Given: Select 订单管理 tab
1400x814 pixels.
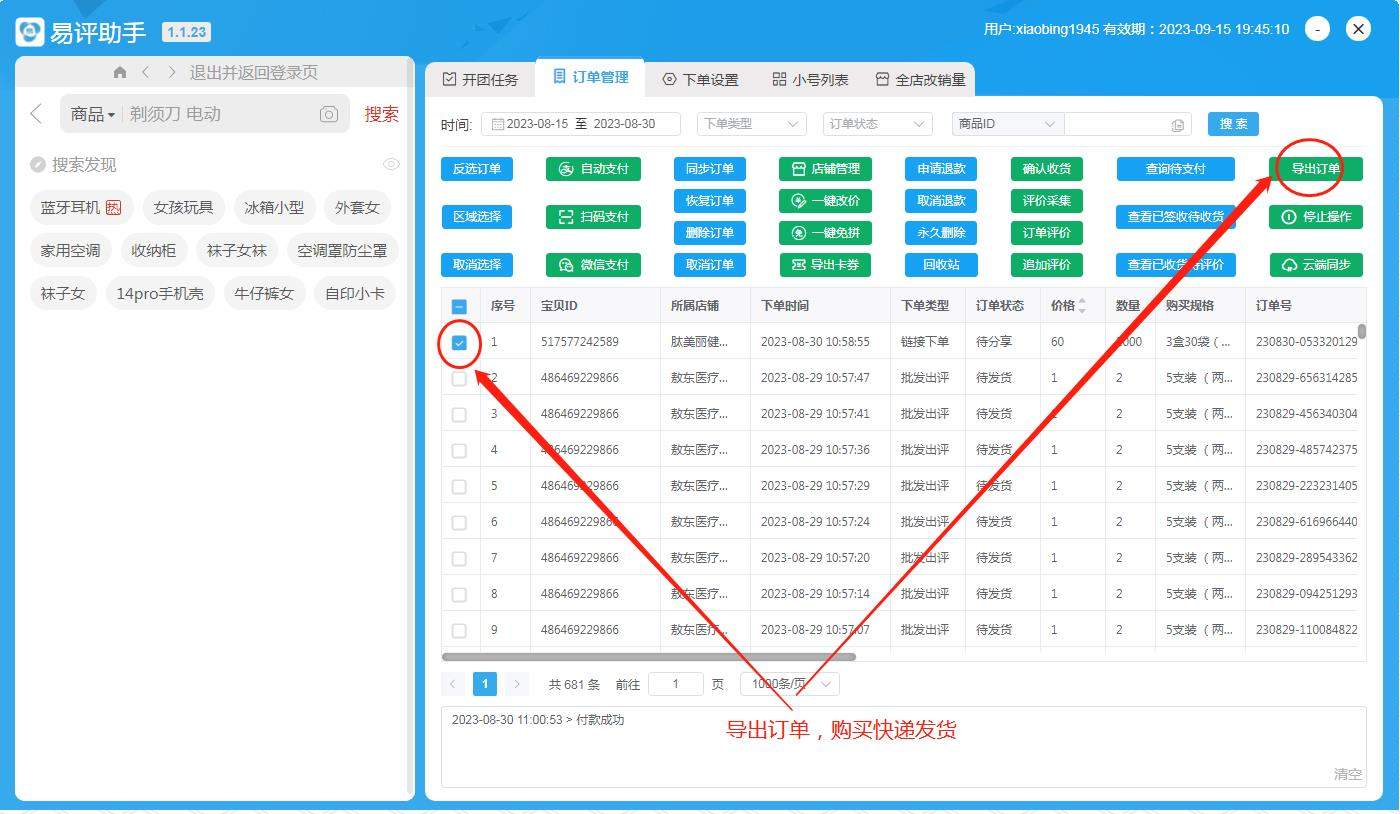Looking at the screenshot, I should 590,77.
